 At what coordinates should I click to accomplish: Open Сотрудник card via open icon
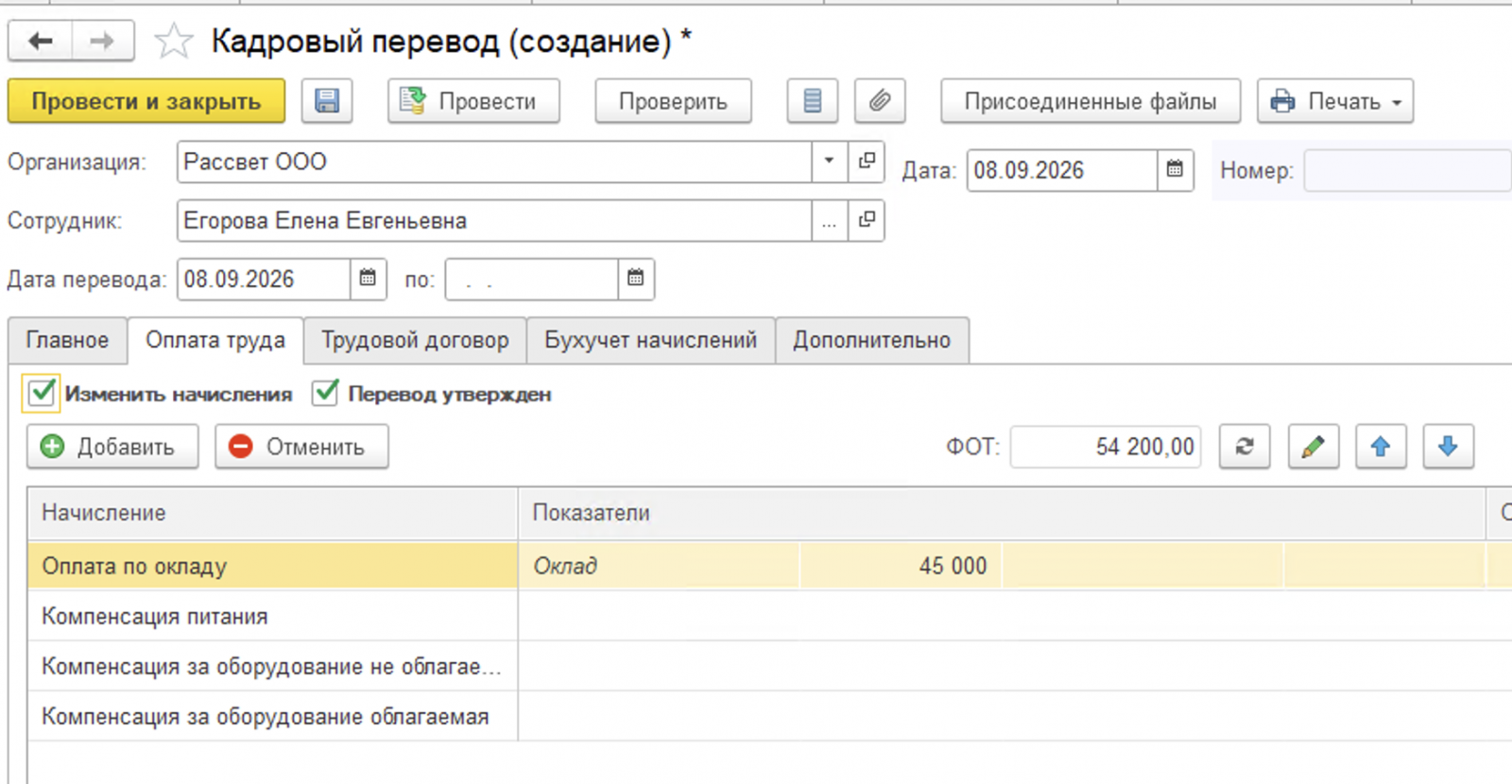tap(866, 220)
